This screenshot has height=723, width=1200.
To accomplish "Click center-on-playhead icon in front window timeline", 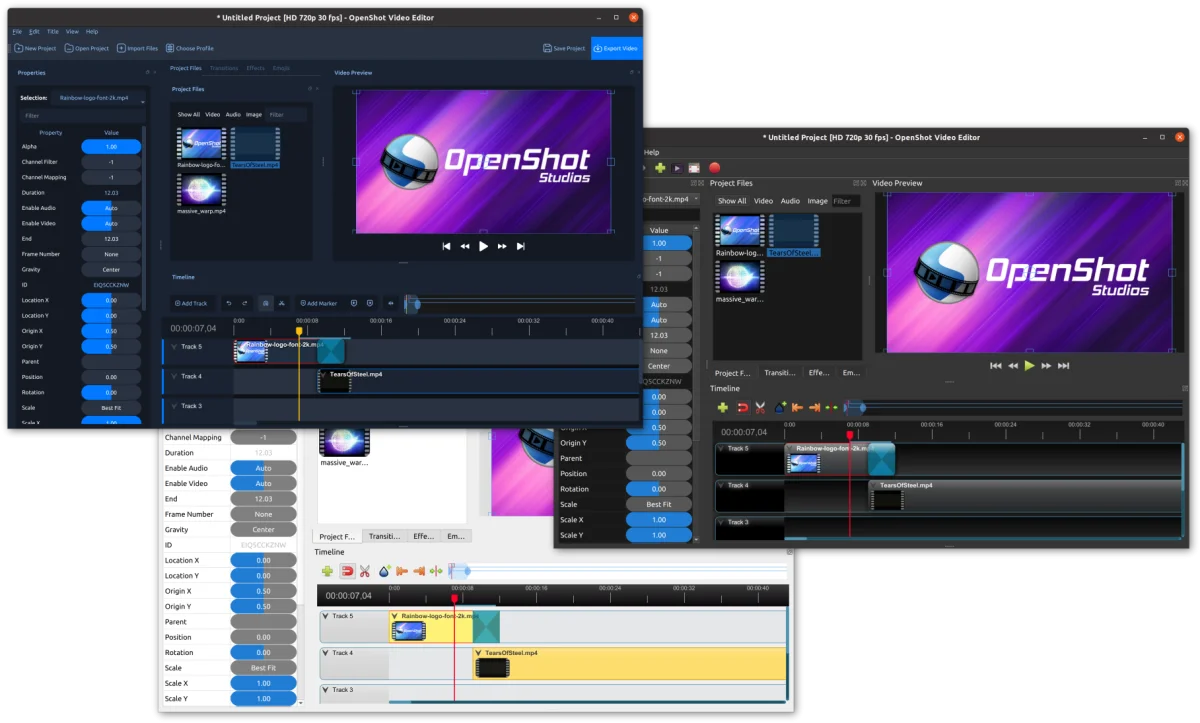I will pyautogui.click(x=390, y=303).
